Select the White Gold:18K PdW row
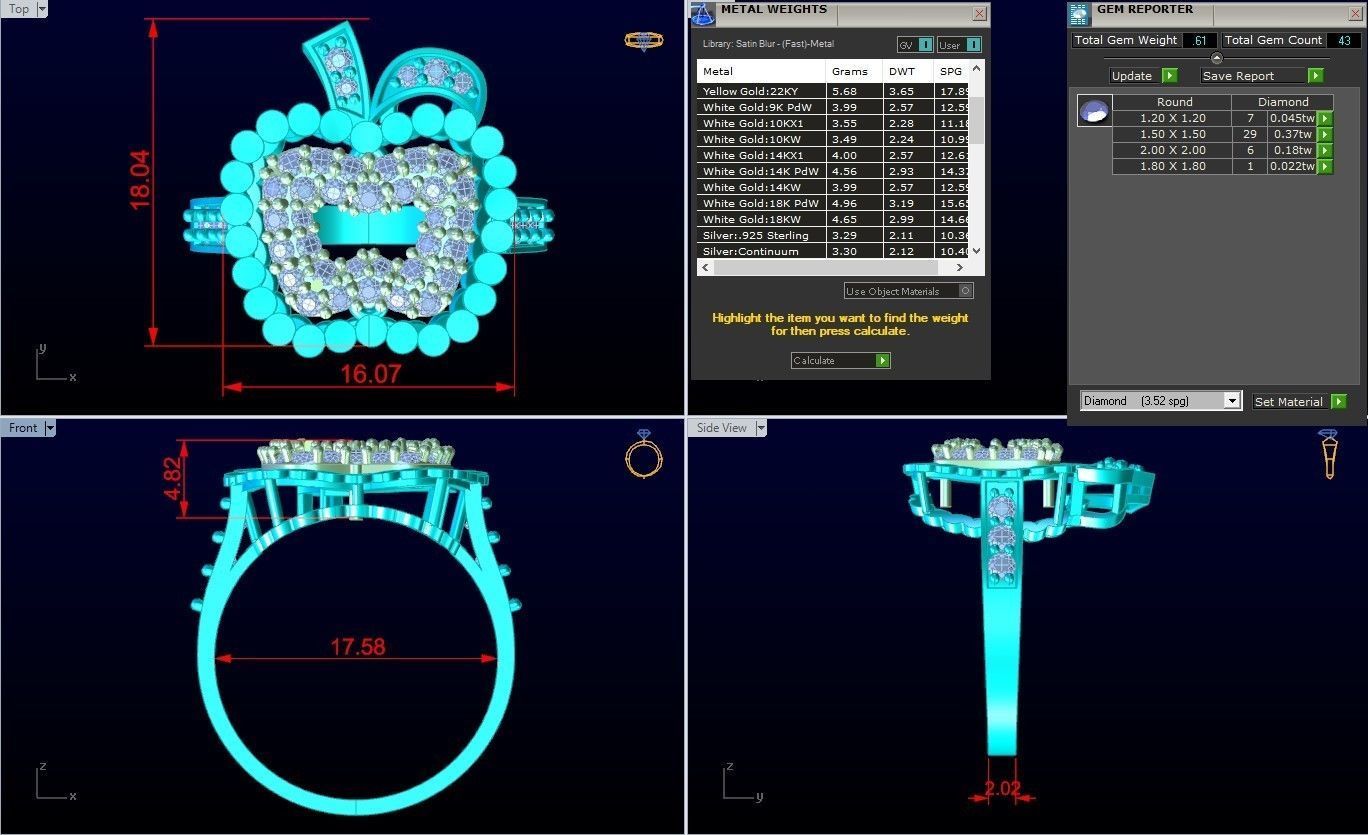Screen dimensions: 1368x835 pyautogui.click(x=833, y=203)
